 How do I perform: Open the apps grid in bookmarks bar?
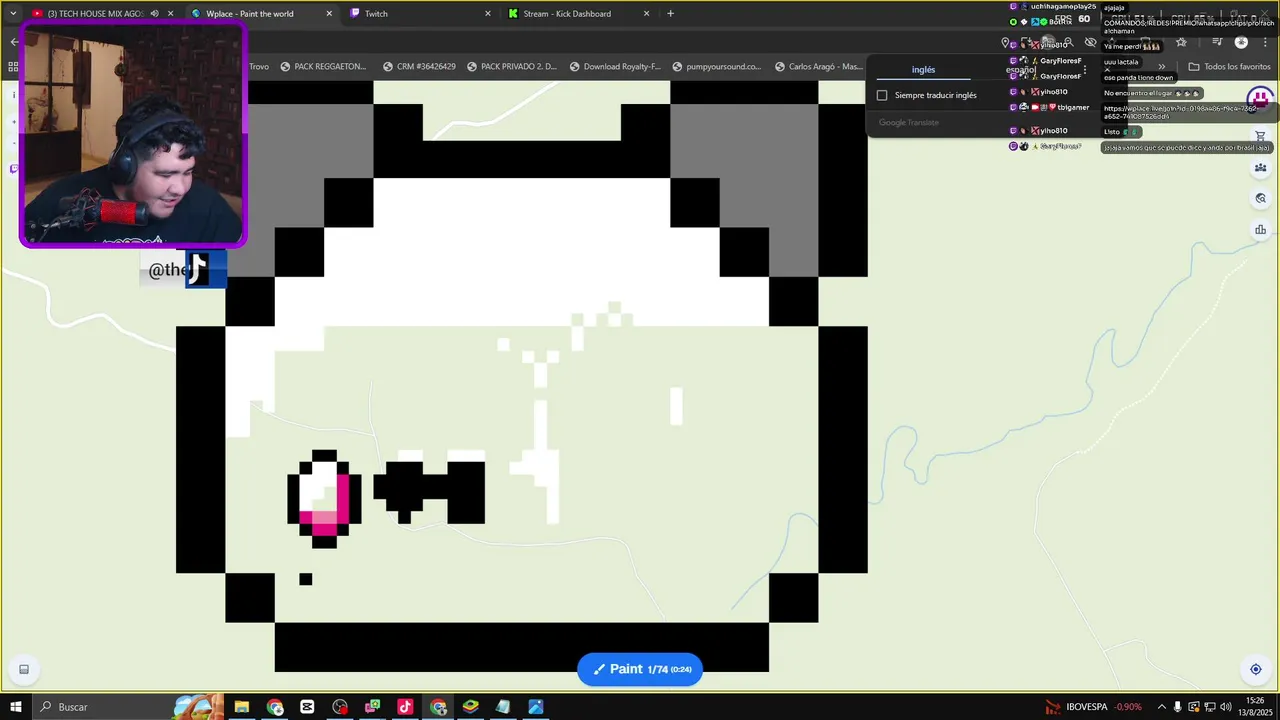[x=13, y=67]
